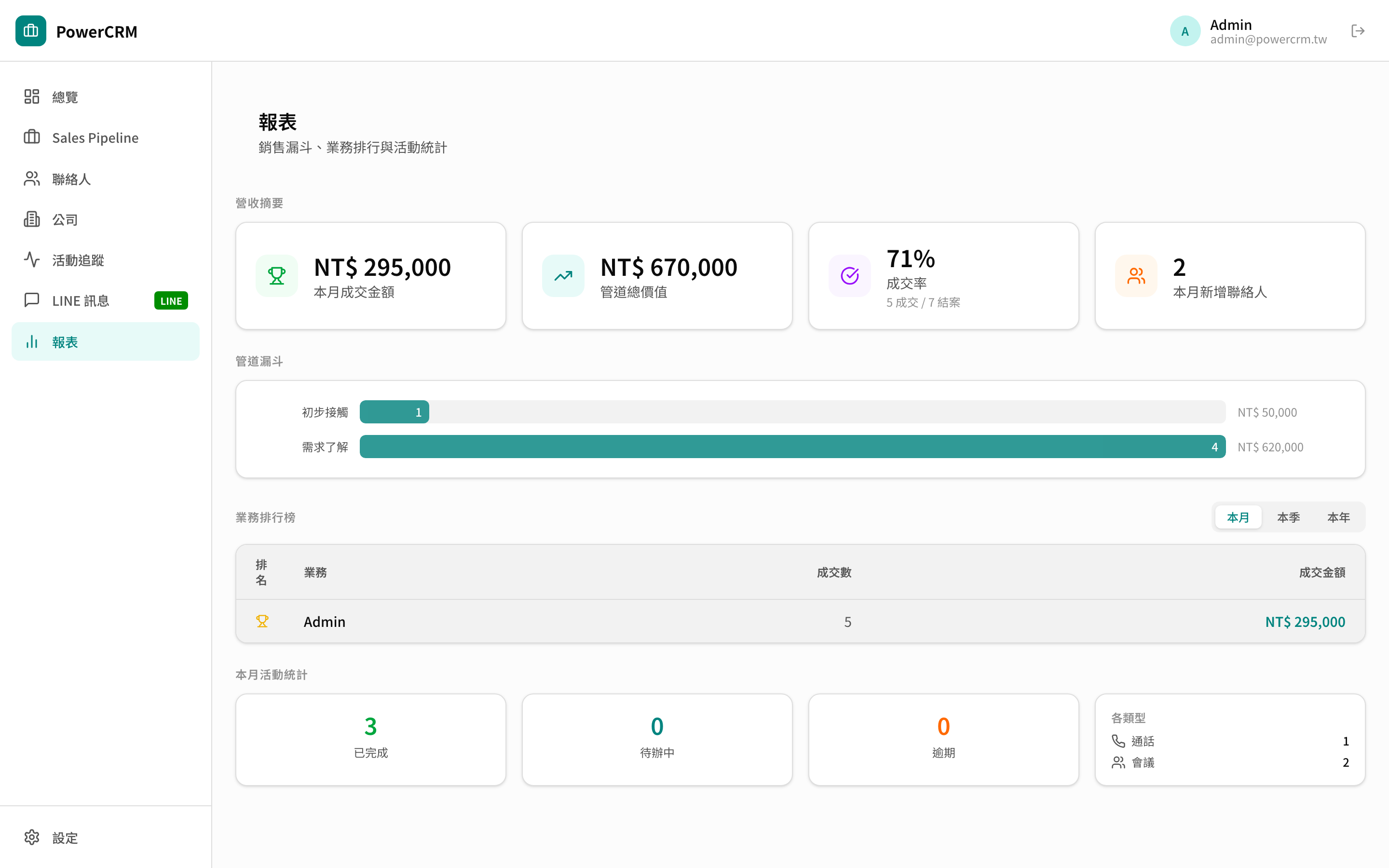The image size is (1389, 868).
Task: Open Sales Pipeline page
Action: coord(95,138)
